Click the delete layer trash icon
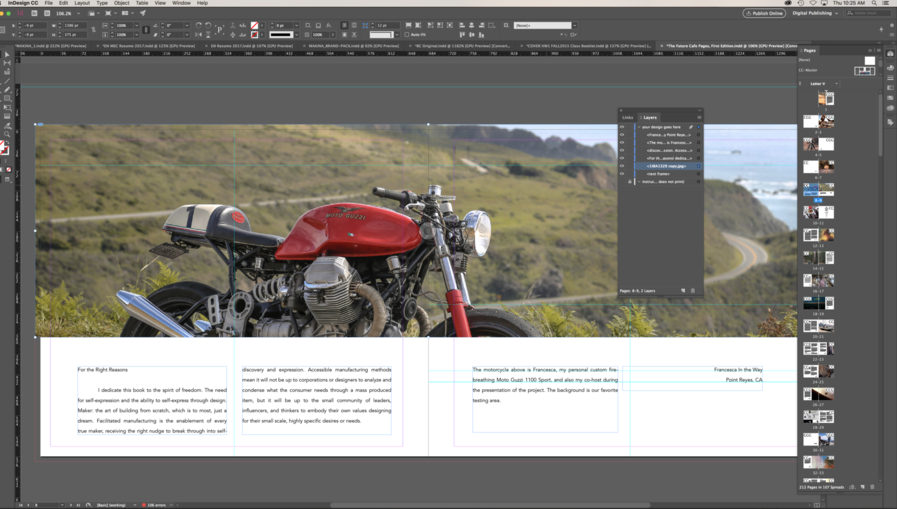897x509 pixels. click(x=693, y=291)
